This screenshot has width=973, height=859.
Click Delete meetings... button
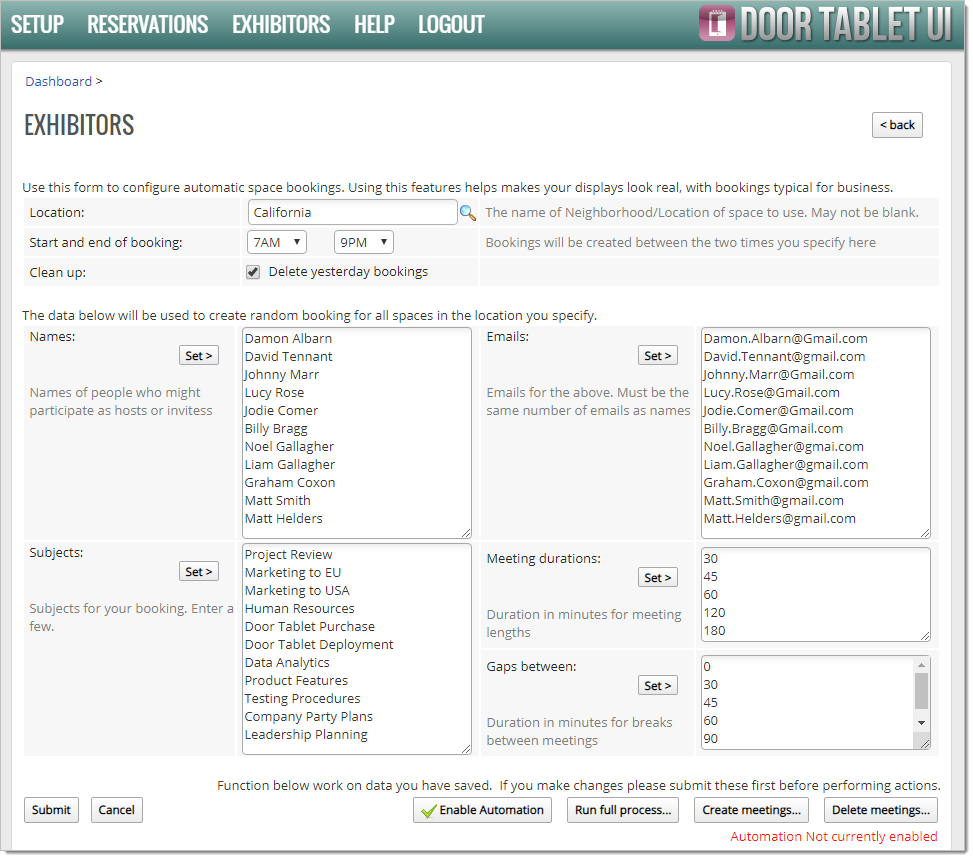[x=881, y=810]
